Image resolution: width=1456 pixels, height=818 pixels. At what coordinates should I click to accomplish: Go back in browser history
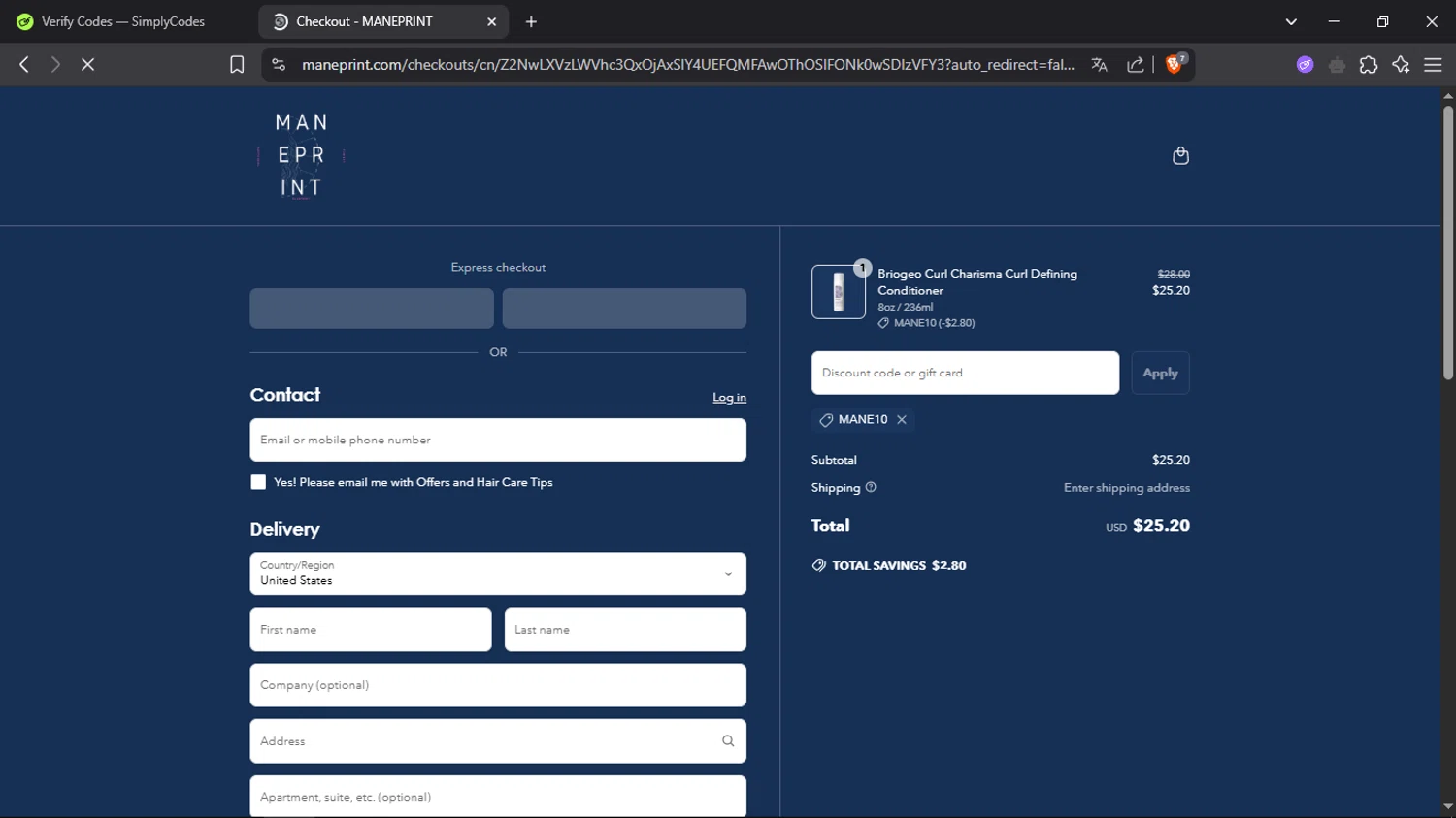24,64
